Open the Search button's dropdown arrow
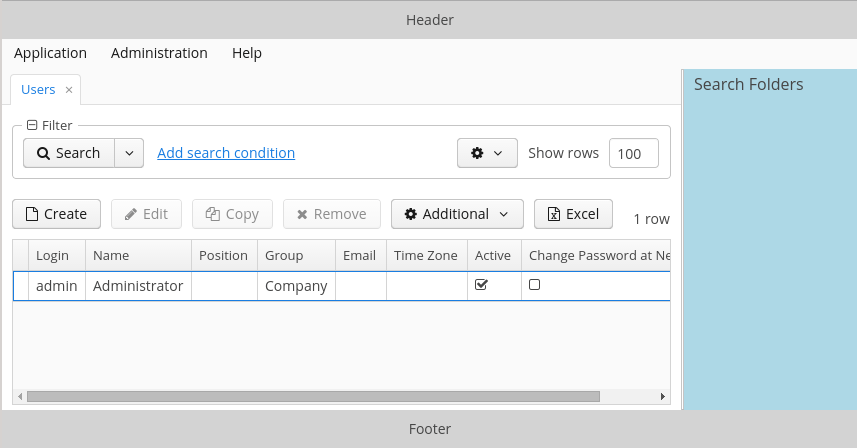Screen dimensions: 857x448 [x=129, y=153]
